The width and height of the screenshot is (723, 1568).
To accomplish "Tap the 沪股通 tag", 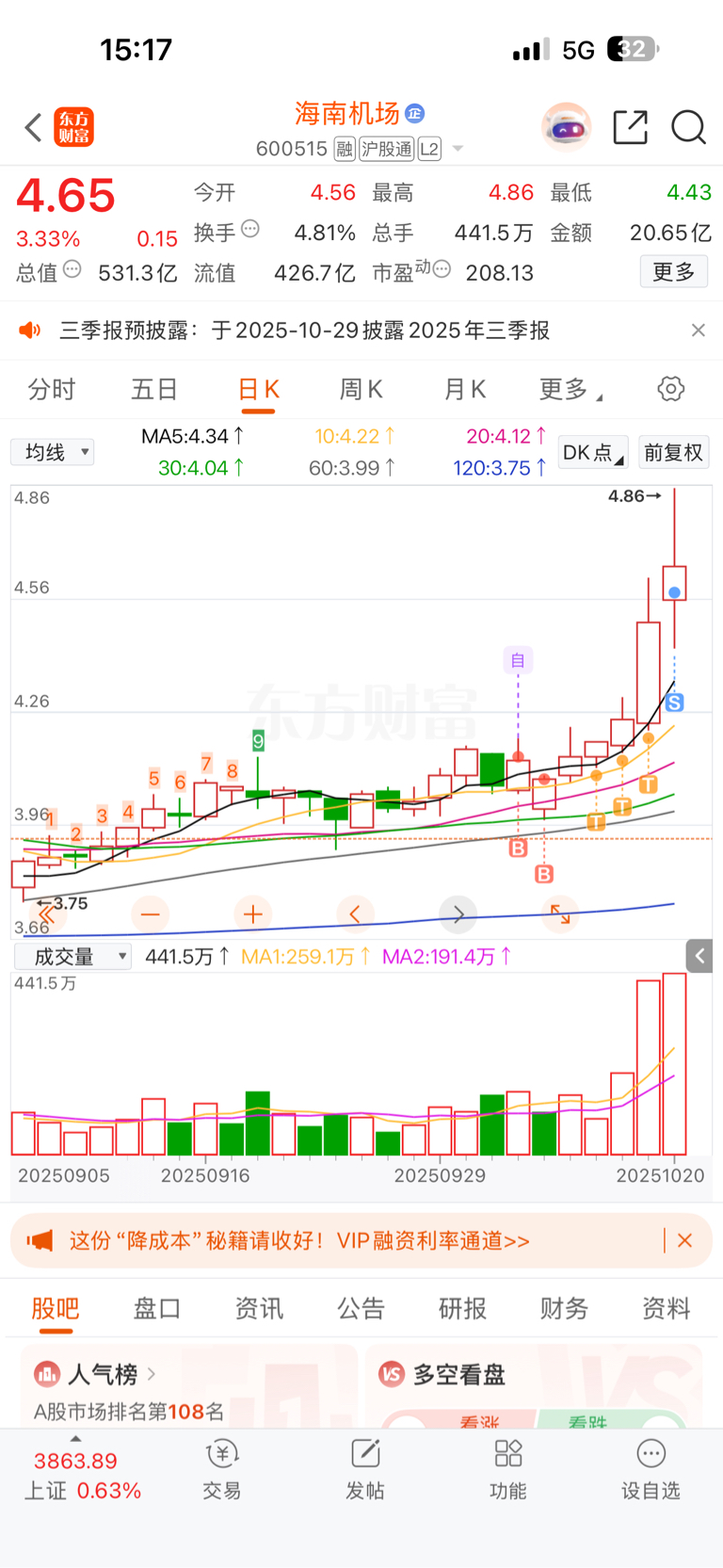I will [386, 149].
